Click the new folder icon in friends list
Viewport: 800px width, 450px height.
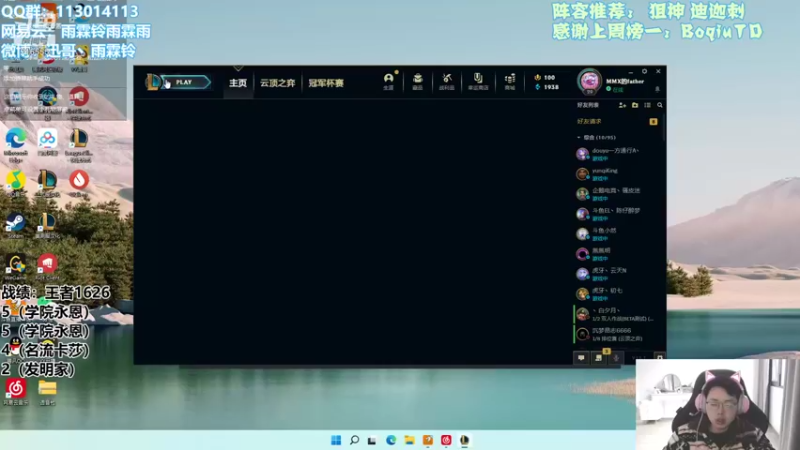coord(635,105)
